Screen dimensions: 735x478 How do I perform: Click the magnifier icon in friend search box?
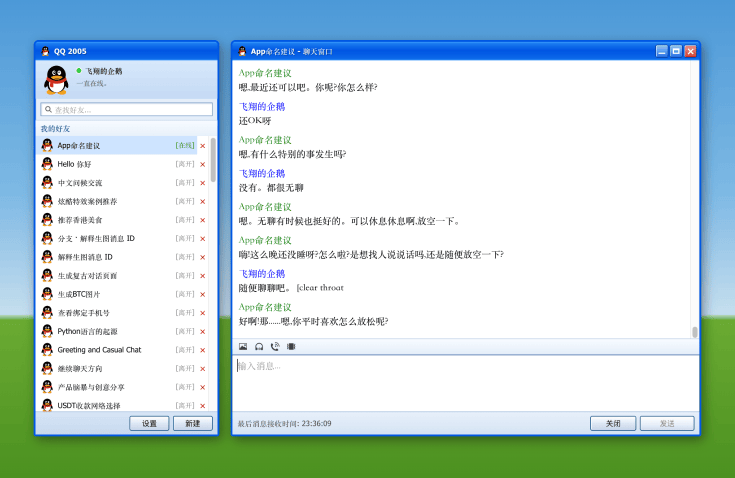[x=48, y=109]
